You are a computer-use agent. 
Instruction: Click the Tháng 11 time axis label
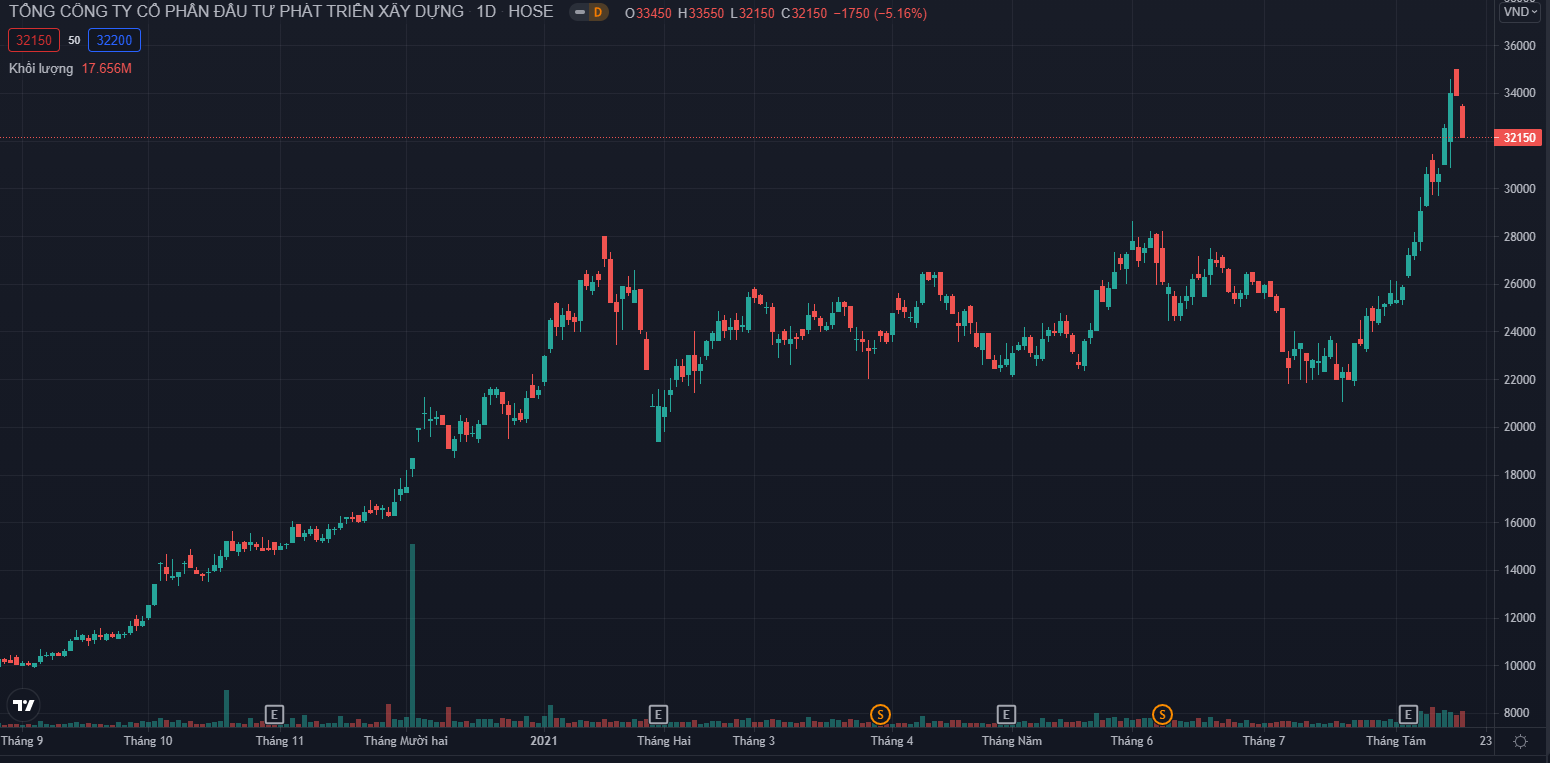pyautogui.click(x=280, y=741)
